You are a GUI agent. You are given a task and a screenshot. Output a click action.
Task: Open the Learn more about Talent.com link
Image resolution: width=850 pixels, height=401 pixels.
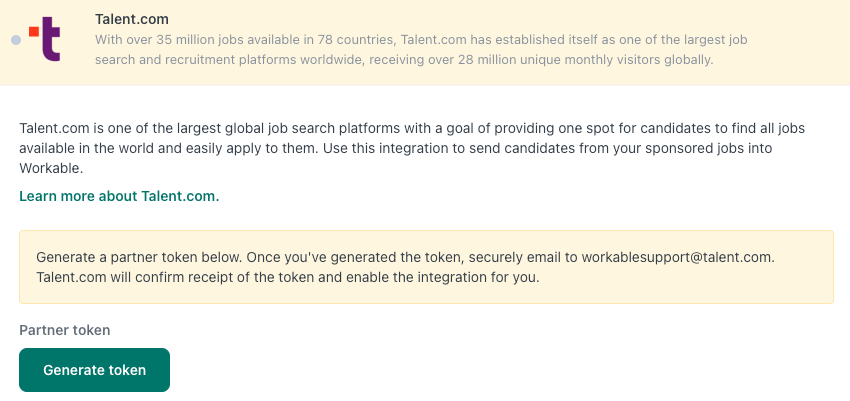click(119, 196)
